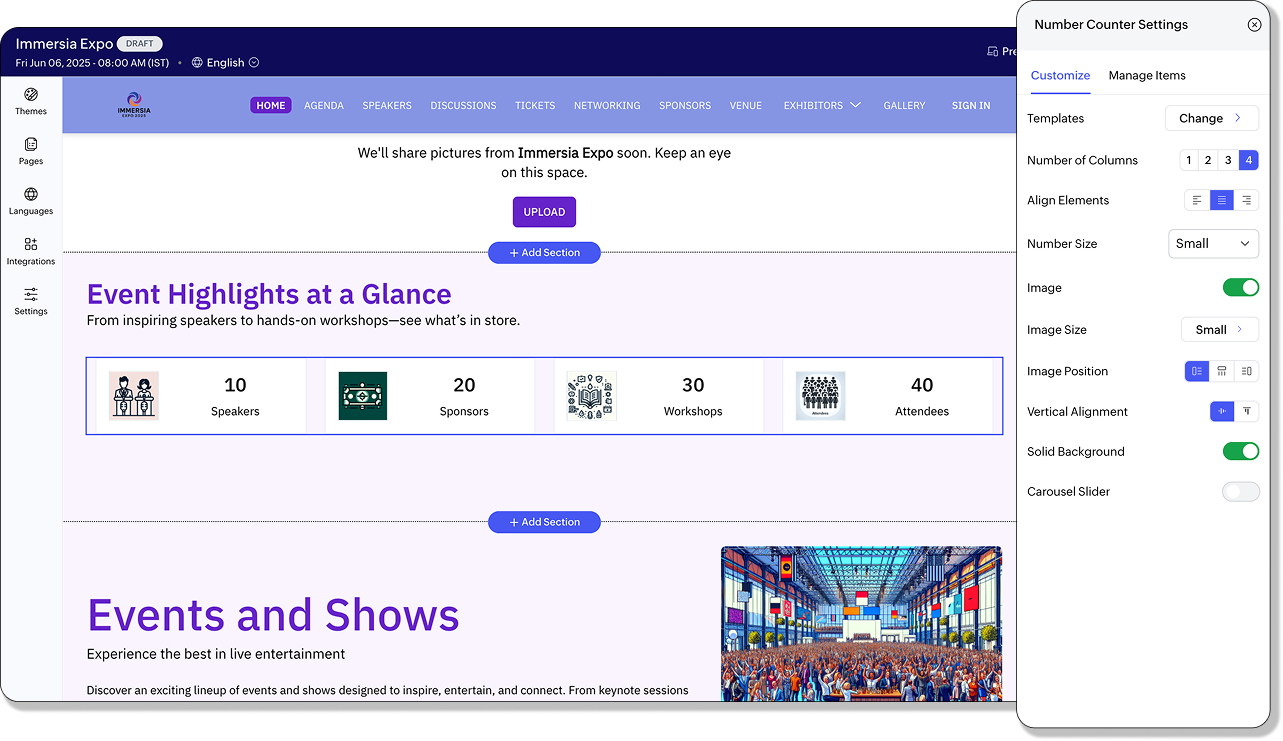Select the Events and Shows expo image
Image resolution: width=1283 pixels, height=741 pixels.
tap(861, 623)
